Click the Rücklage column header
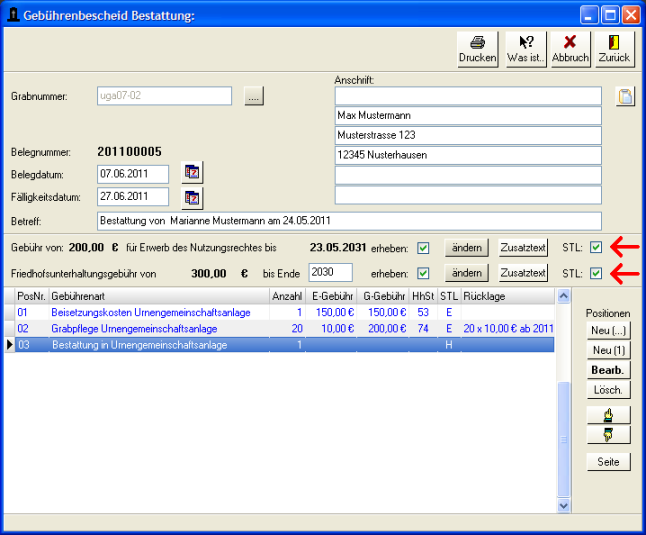The width and height of the screenshot is (646, 535). (507, 296)
